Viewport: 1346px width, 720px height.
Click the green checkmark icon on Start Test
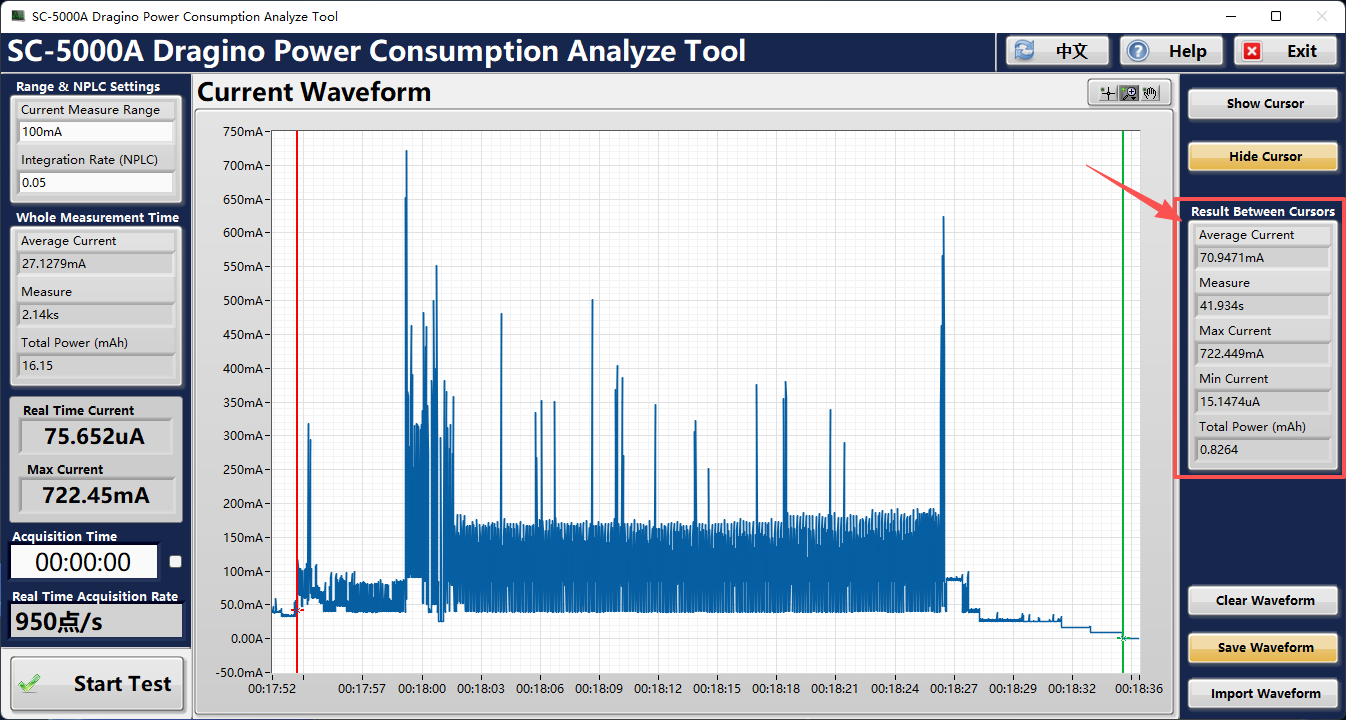pyautogui.click(x=30, y=684)
